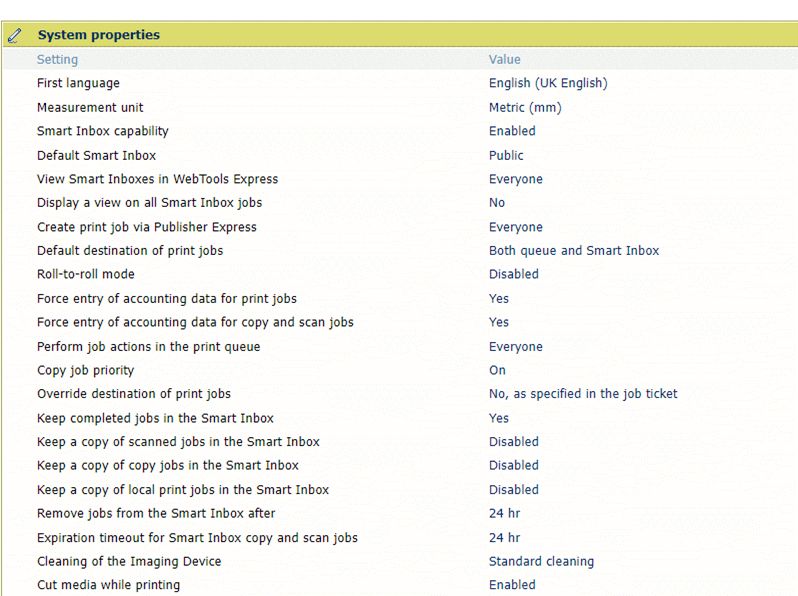
Task: Click Remove jobs from the Smart Inbox after
Action: [156, 513]
